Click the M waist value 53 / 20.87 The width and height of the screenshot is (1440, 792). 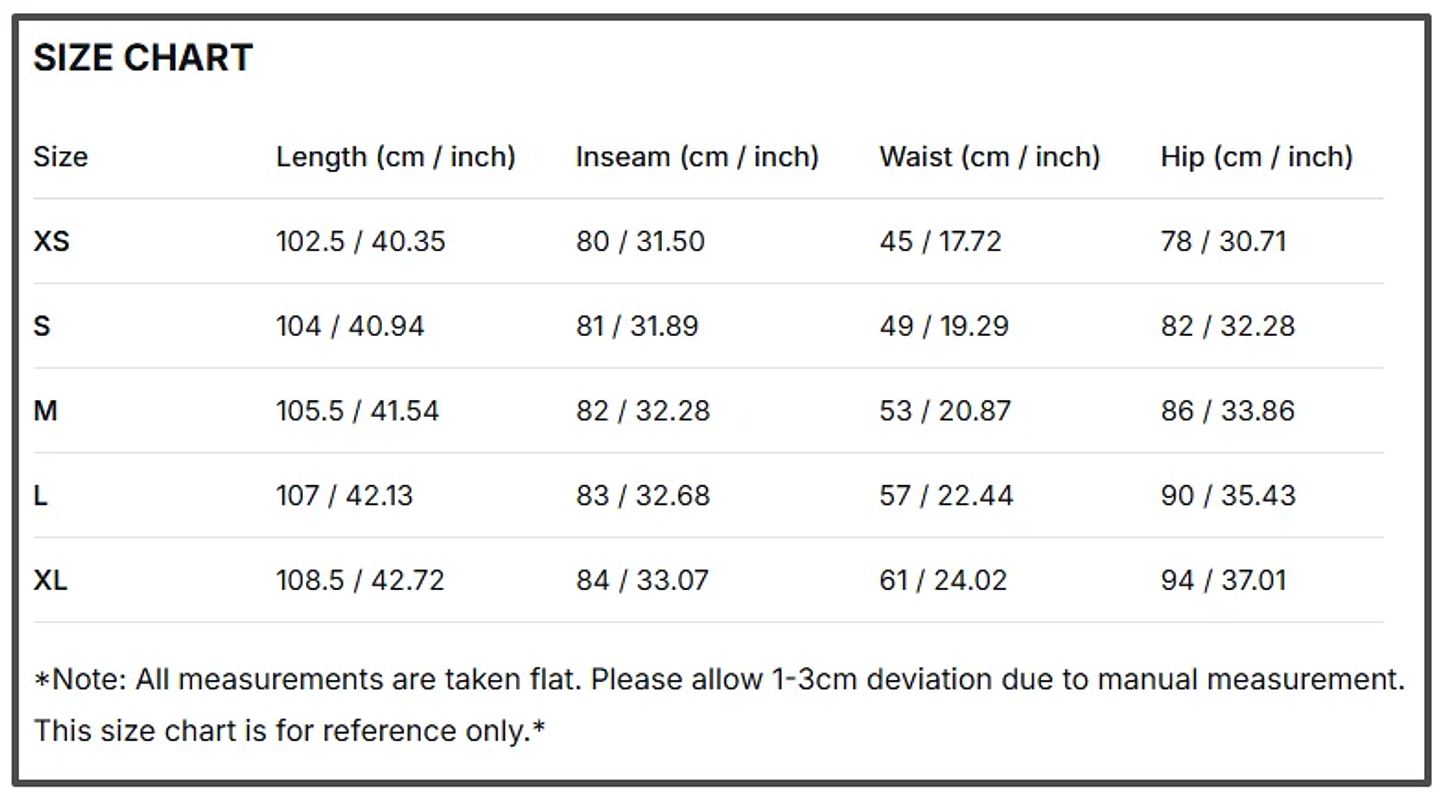click(945, 411)
